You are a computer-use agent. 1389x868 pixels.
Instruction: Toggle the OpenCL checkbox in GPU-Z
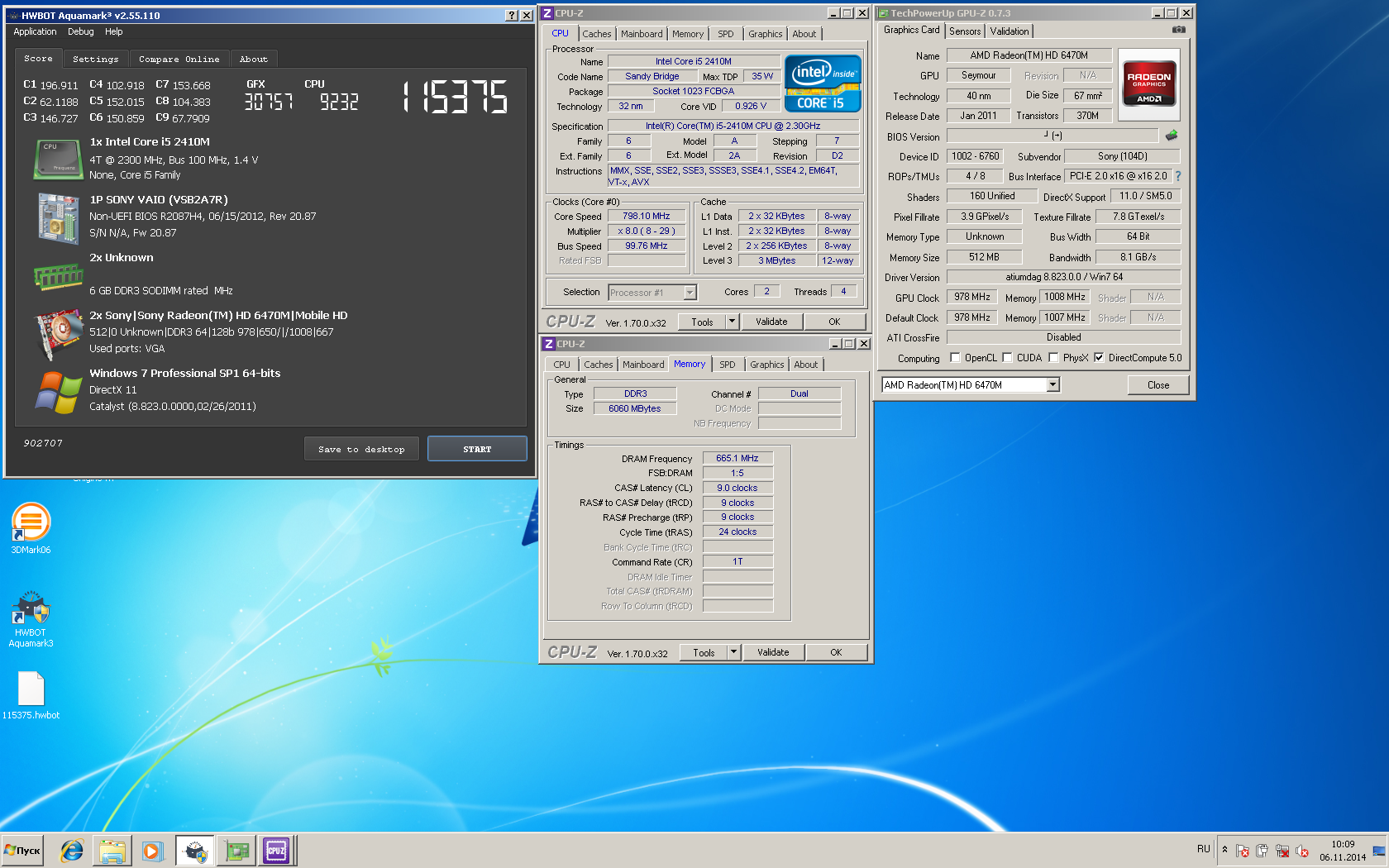[x=955, y=358]
